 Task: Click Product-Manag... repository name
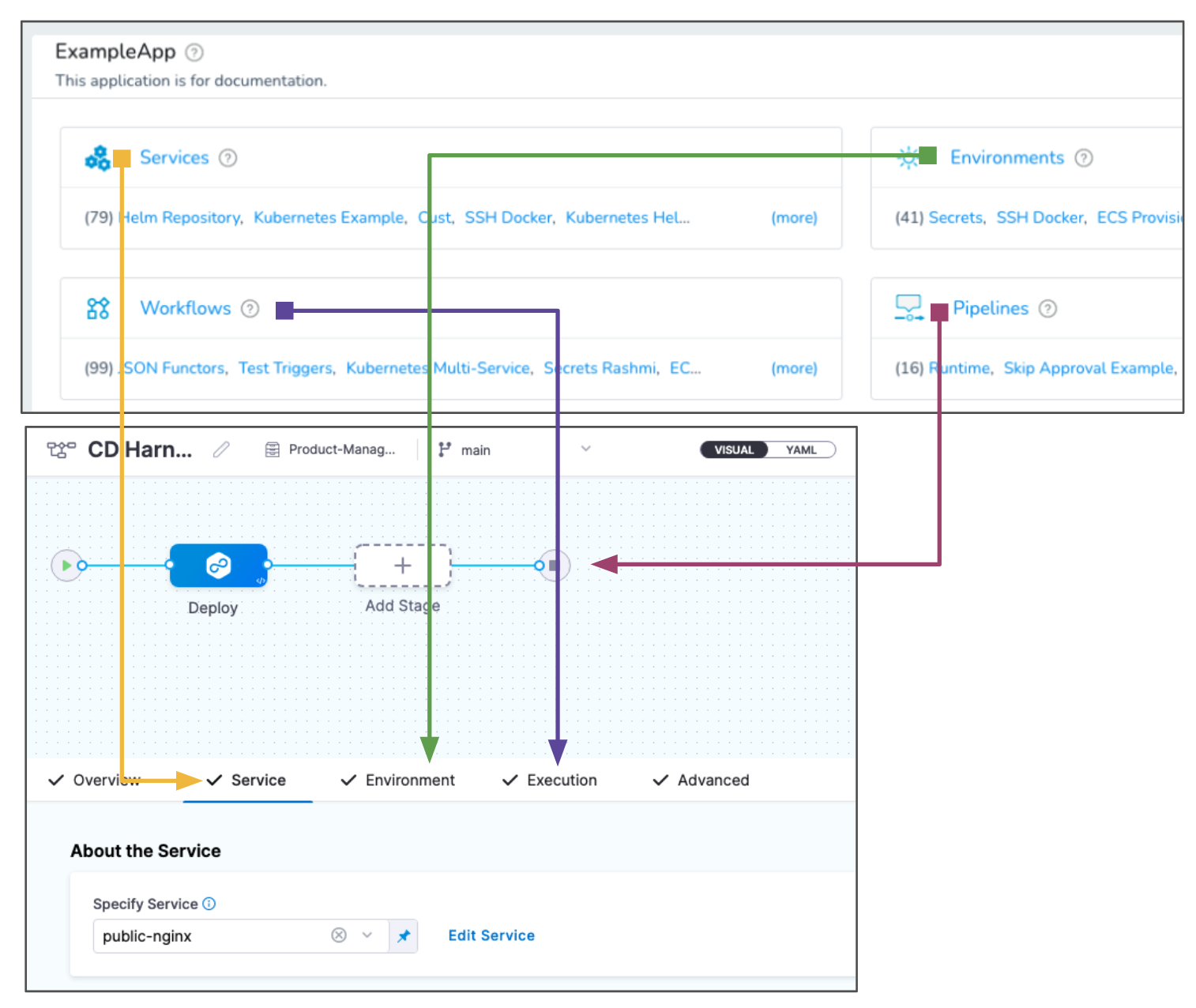click(342, 449)
